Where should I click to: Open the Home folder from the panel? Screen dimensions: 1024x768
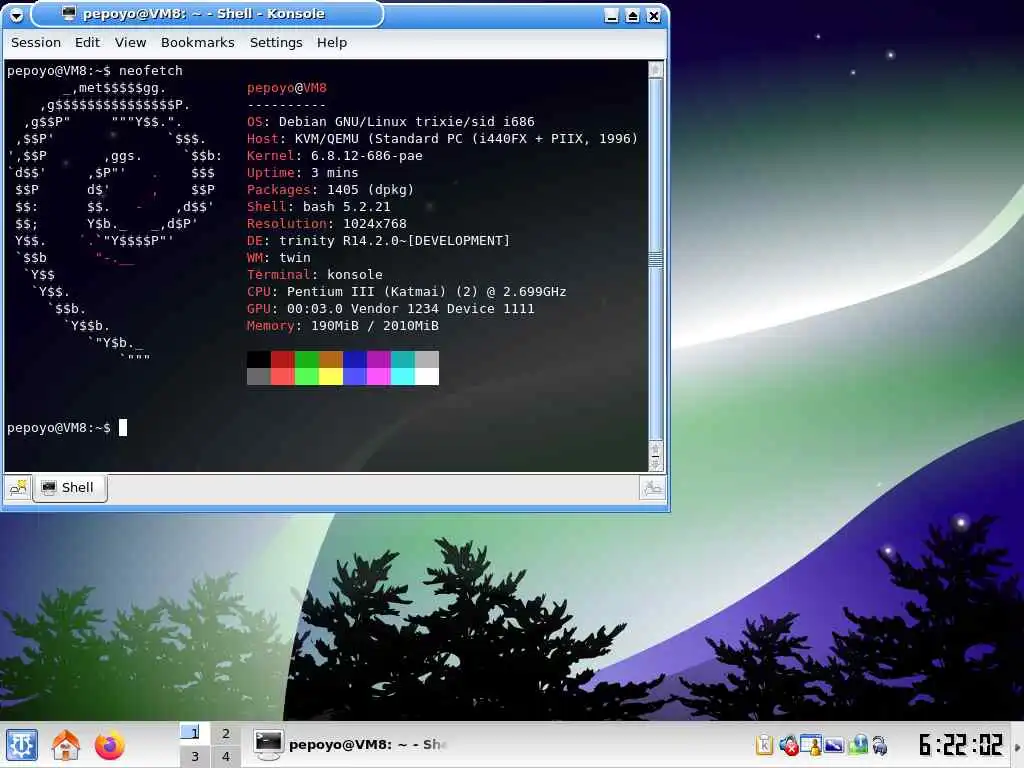65,744
